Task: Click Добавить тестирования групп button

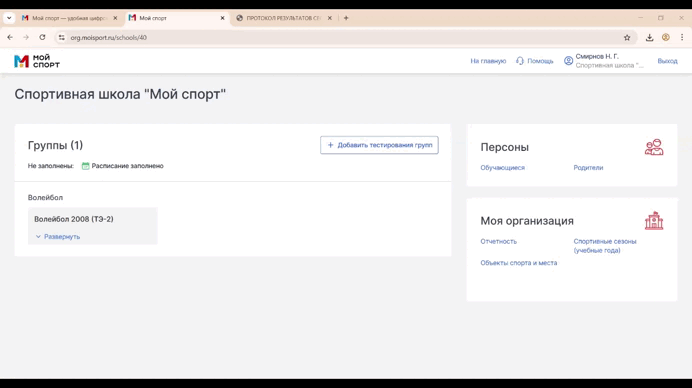Action: point(379,145)
